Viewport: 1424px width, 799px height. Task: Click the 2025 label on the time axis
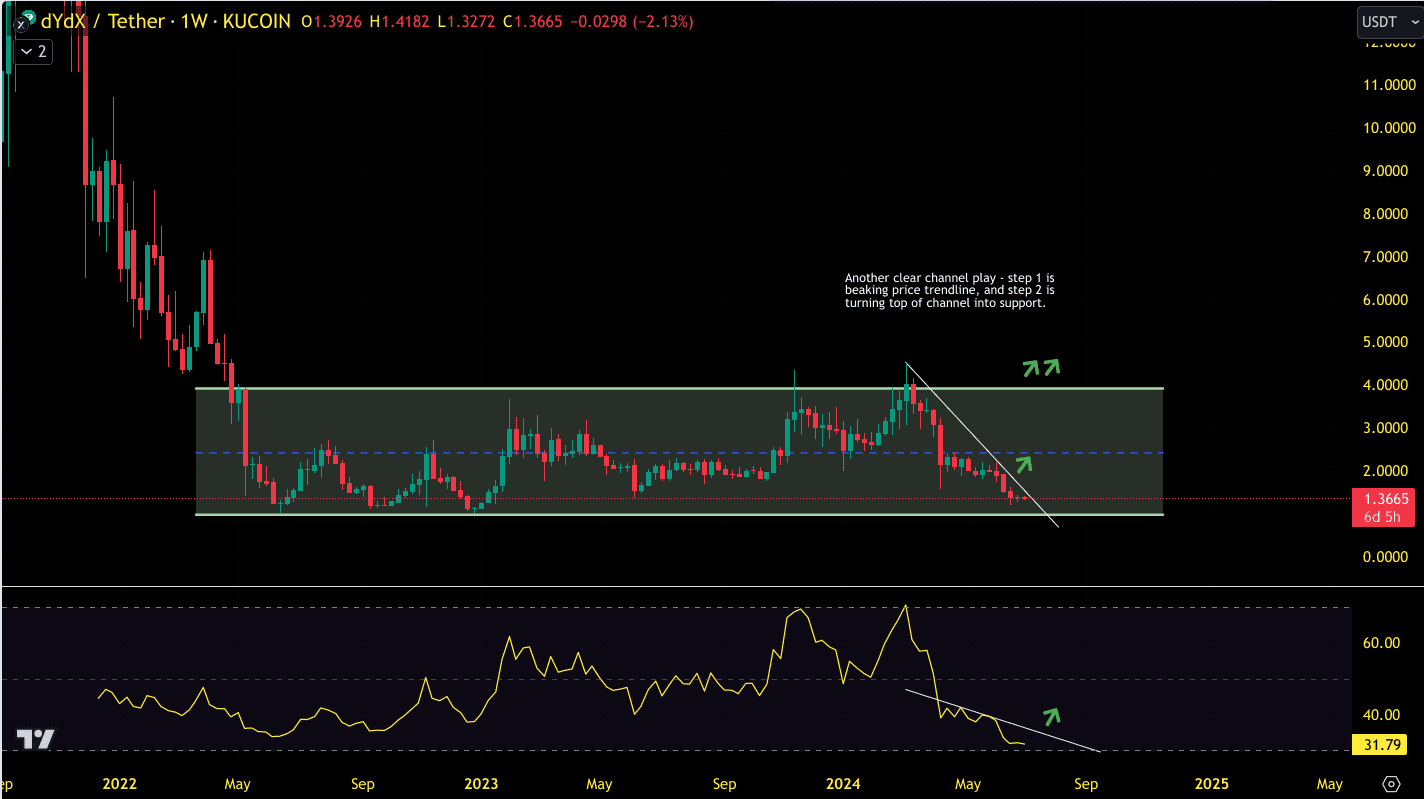tap(1211, 784)
